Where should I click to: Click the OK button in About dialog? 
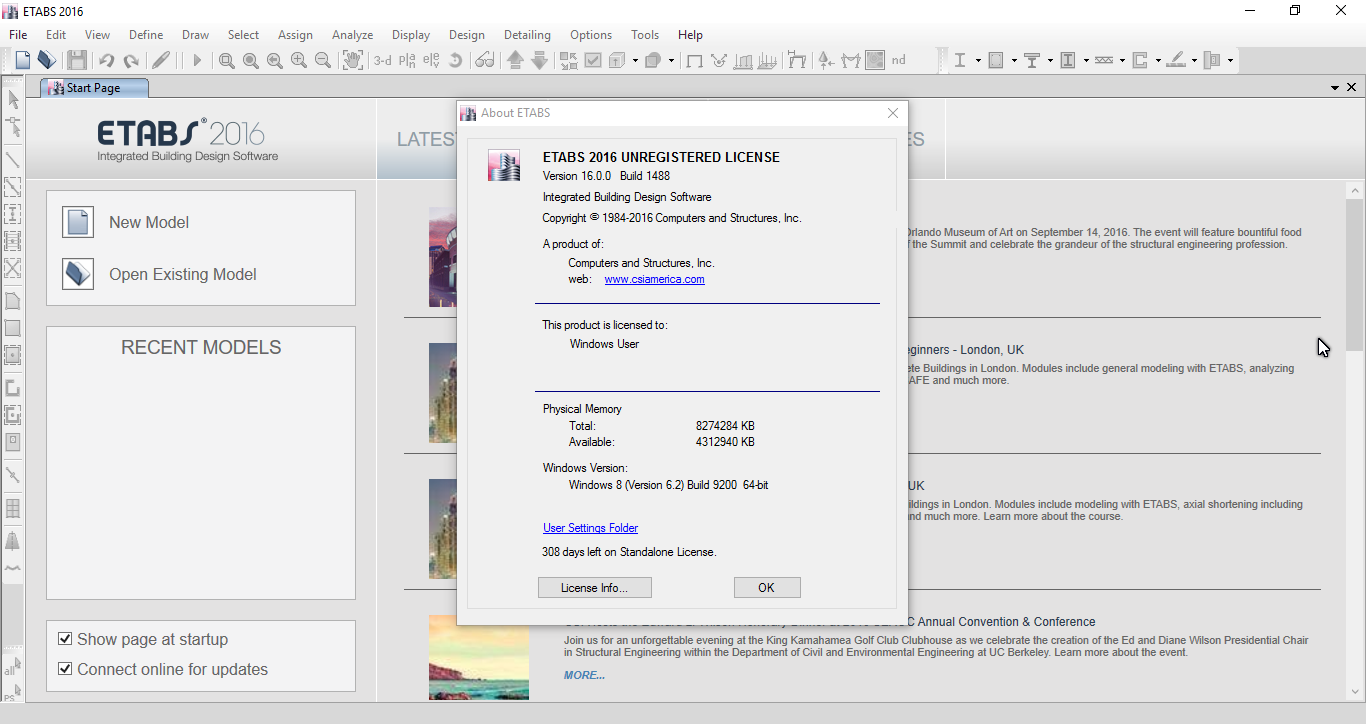pos(767,588)
